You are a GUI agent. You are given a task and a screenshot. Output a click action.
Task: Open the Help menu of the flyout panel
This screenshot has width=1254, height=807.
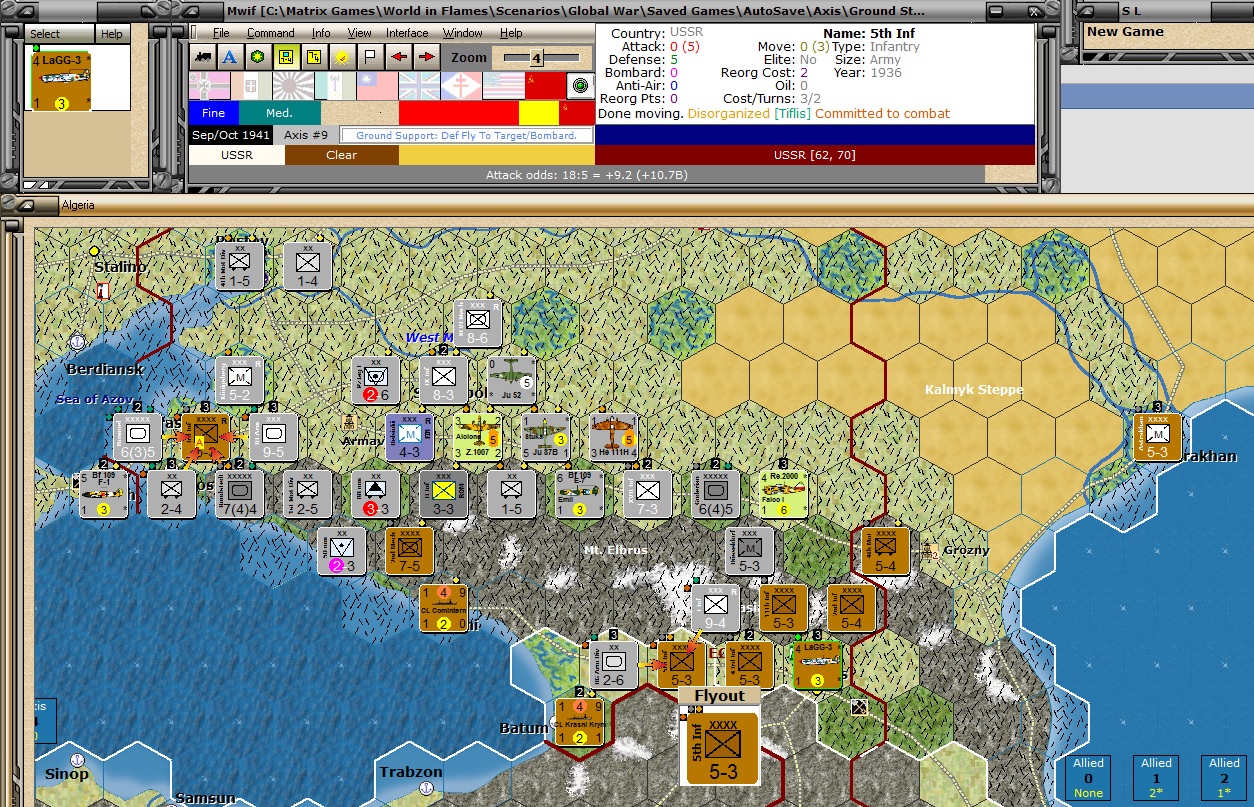(x=111, y=33)
